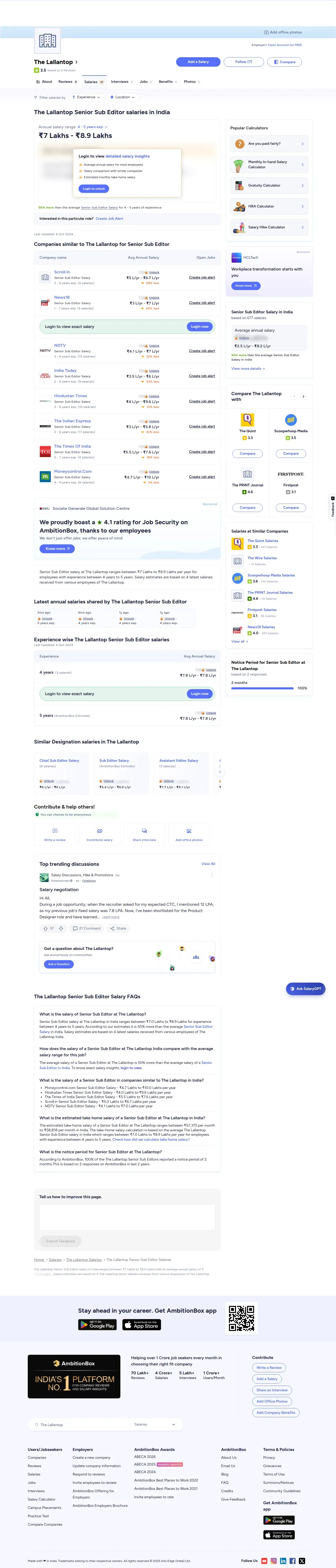Click next arrow in Compare The Lallantop carousel
336x1568 pixels.
pos(304,396)
